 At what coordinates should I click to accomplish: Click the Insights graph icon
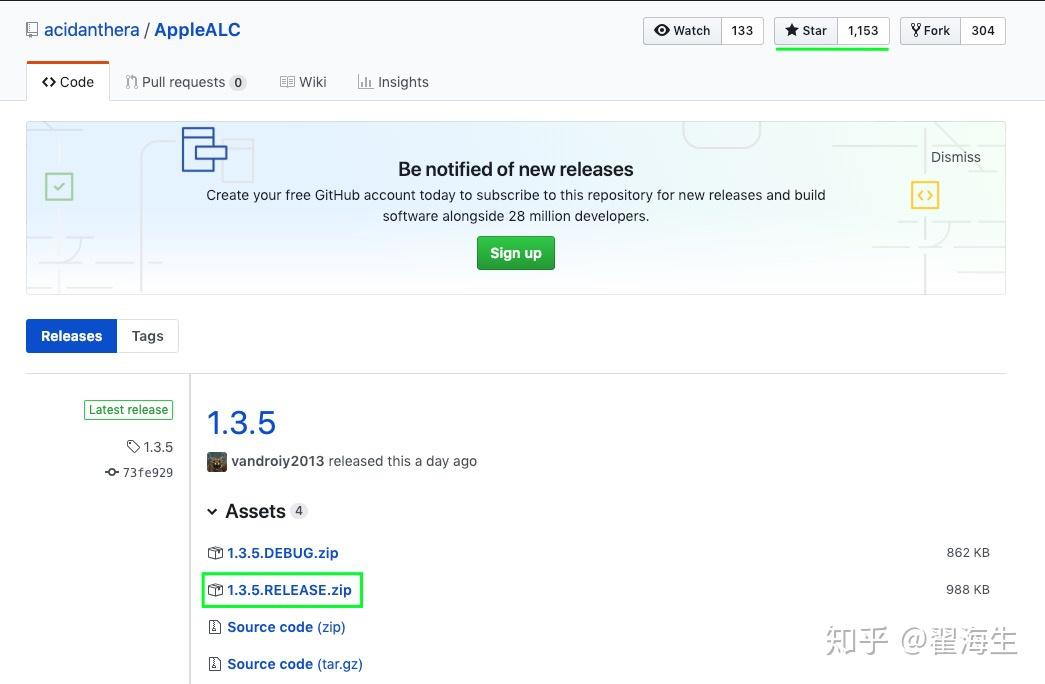coord(365,82)
